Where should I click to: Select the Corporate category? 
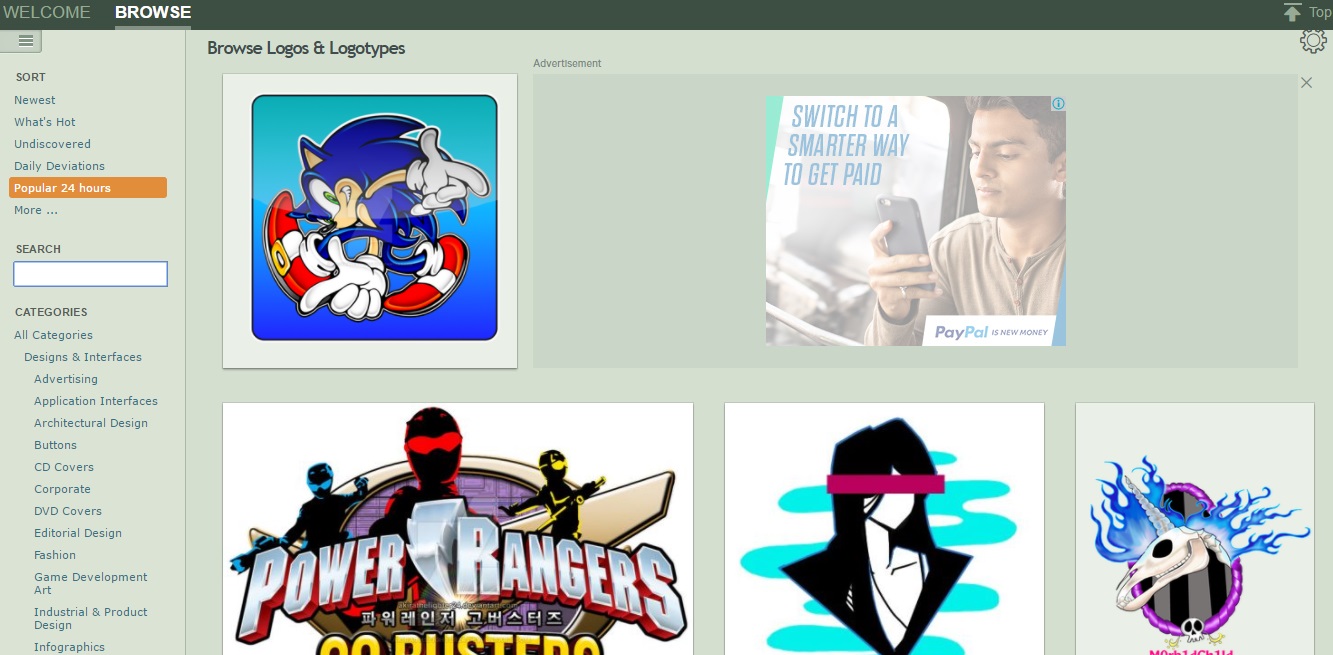pos(62,489)
